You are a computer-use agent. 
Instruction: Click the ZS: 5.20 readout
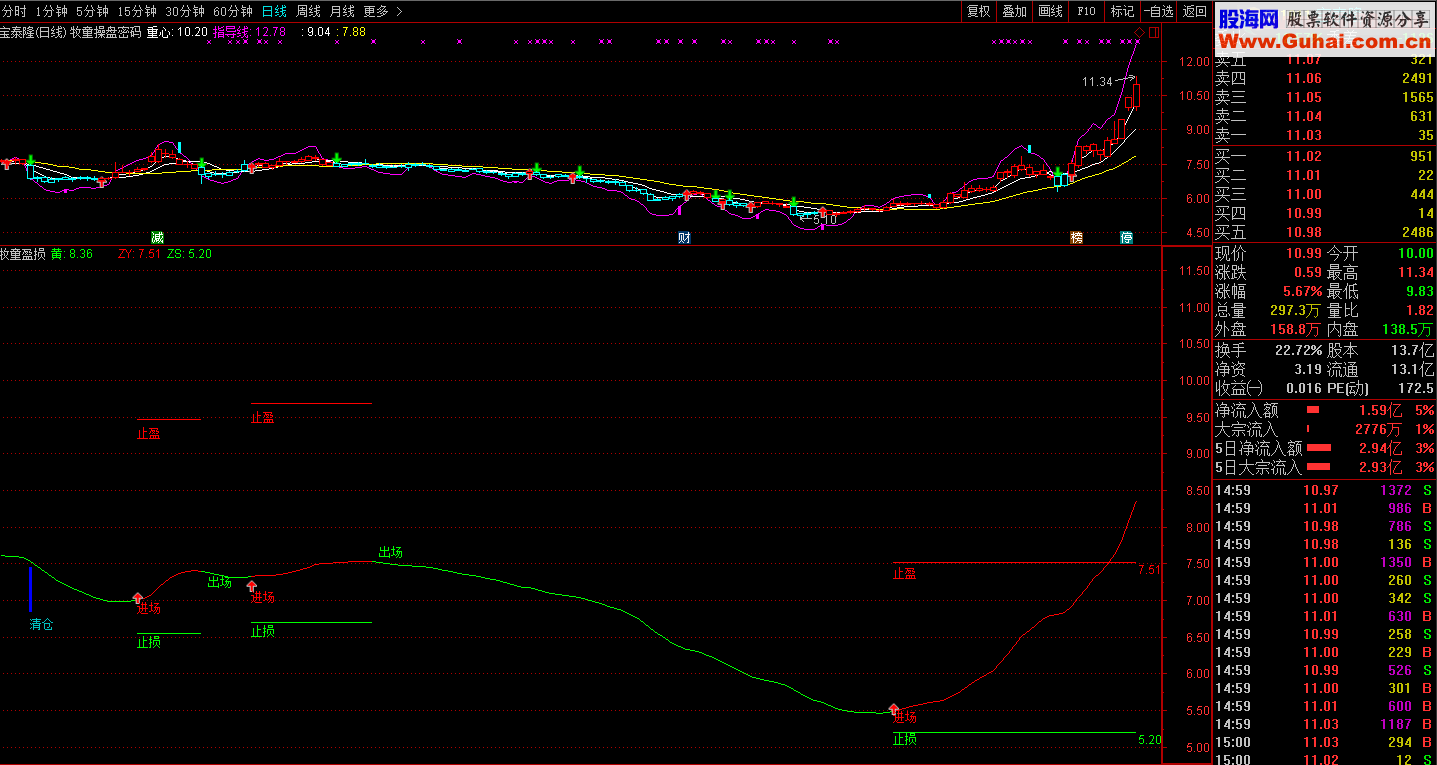[x=189, y=254]
